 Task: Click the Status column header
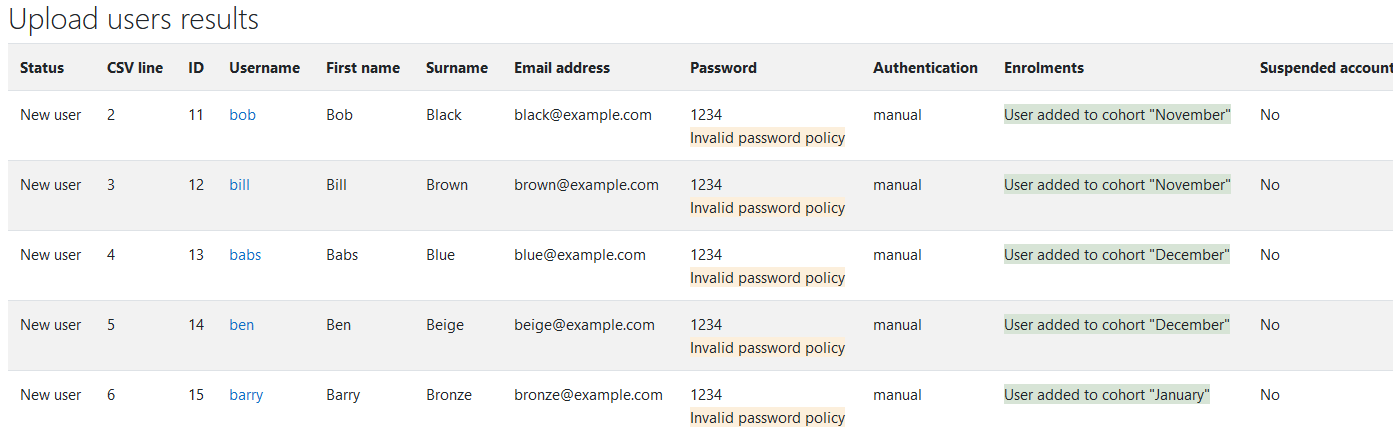click(x=42, y=68)
